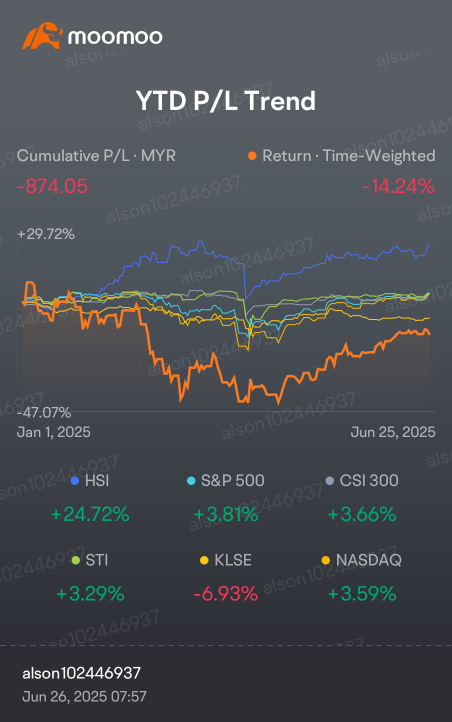
Task: Select the KLSE -6.93% value
Action: click(x=226, y=594)
